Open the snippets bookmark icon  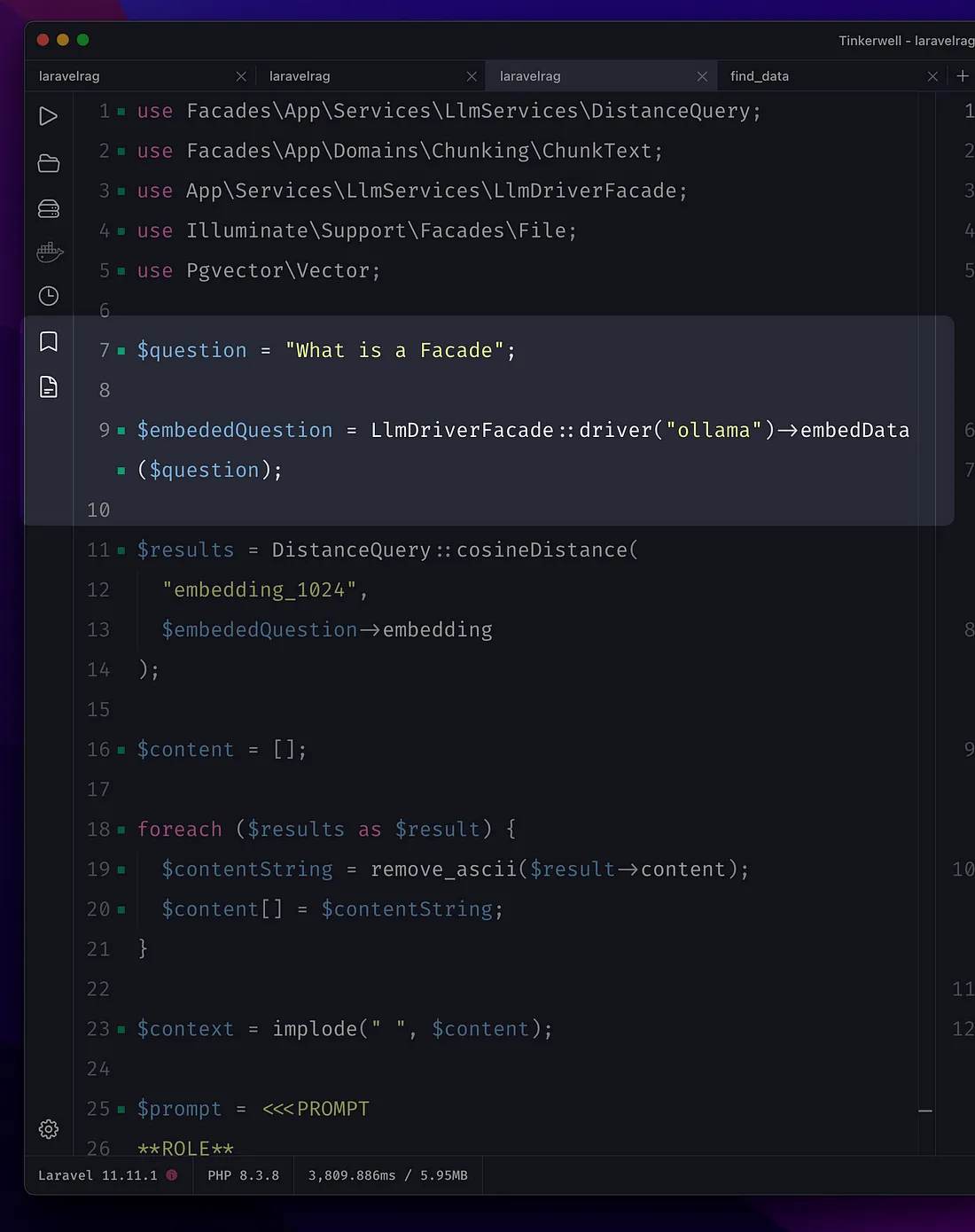pos(49,341)
